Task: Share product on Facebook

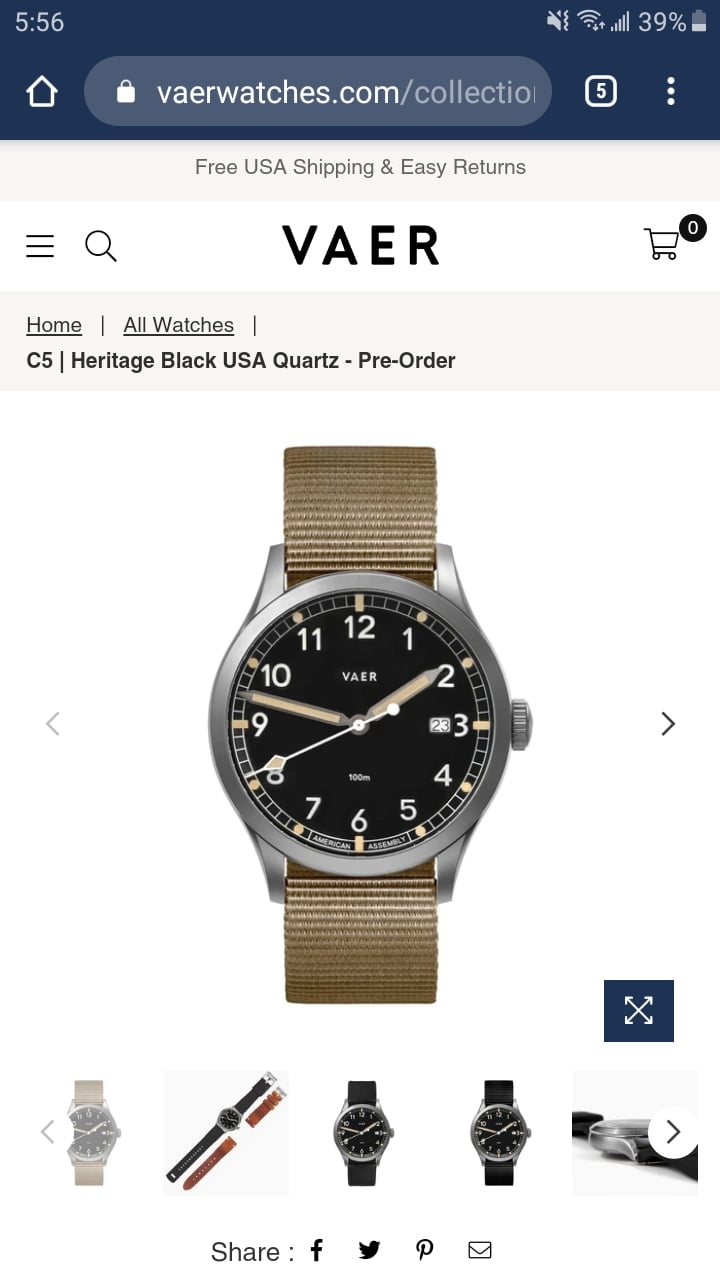Action: click(x=317, y=1250)
